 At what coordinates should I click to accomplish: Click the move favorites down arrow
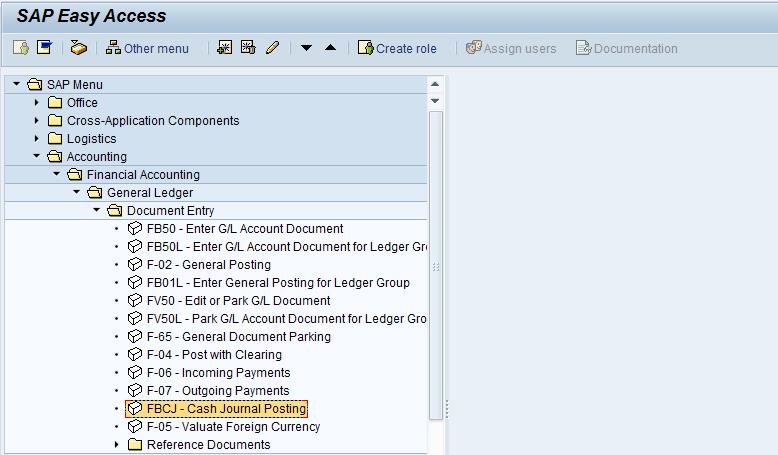coord(307,48)
